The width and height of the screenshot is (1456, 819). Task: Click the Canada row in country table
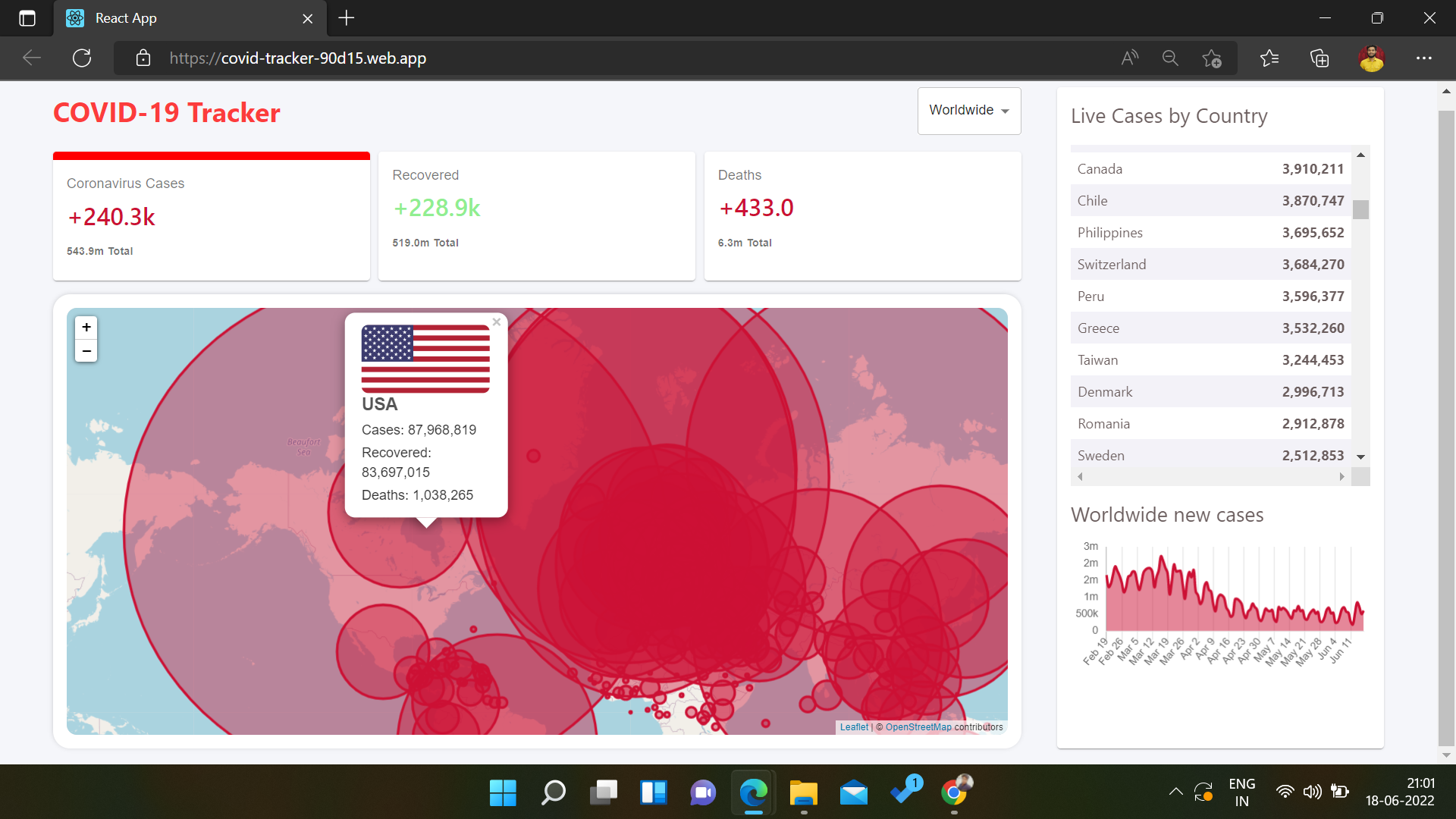pos(1211,169)
